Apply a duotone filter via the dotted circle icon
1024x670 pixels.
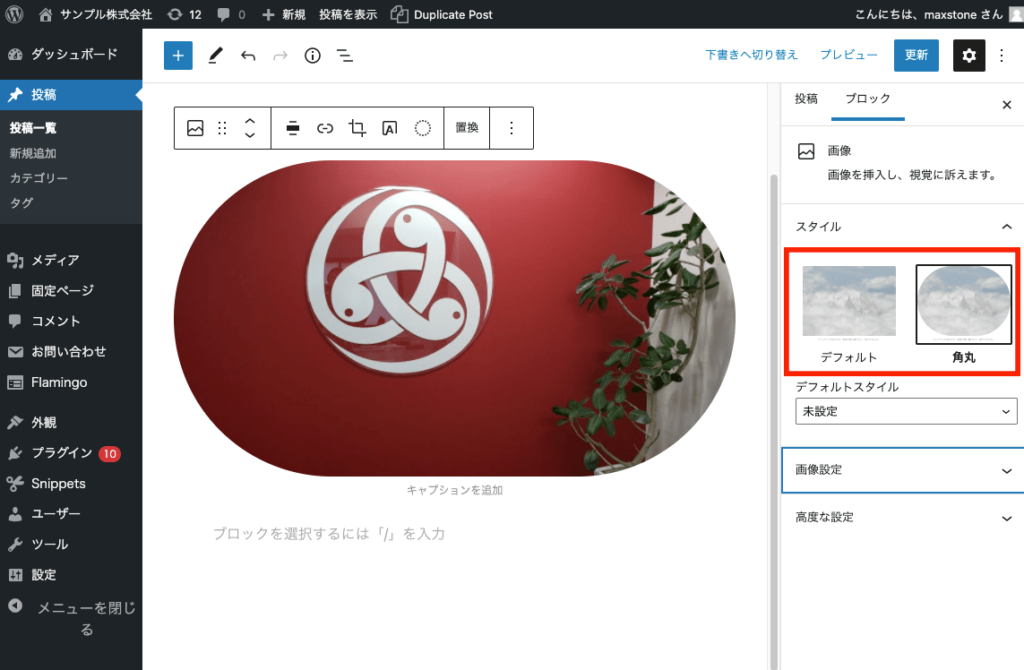[x=422, y=128]
